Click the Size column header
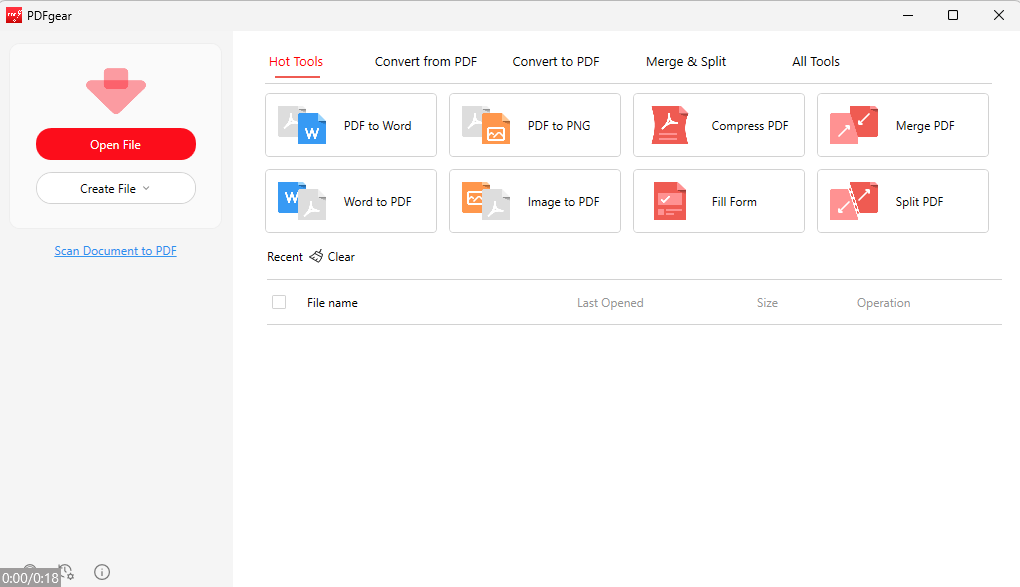Image resolution: width=1020 pixels, height=587 pixels. click(767, 303)
